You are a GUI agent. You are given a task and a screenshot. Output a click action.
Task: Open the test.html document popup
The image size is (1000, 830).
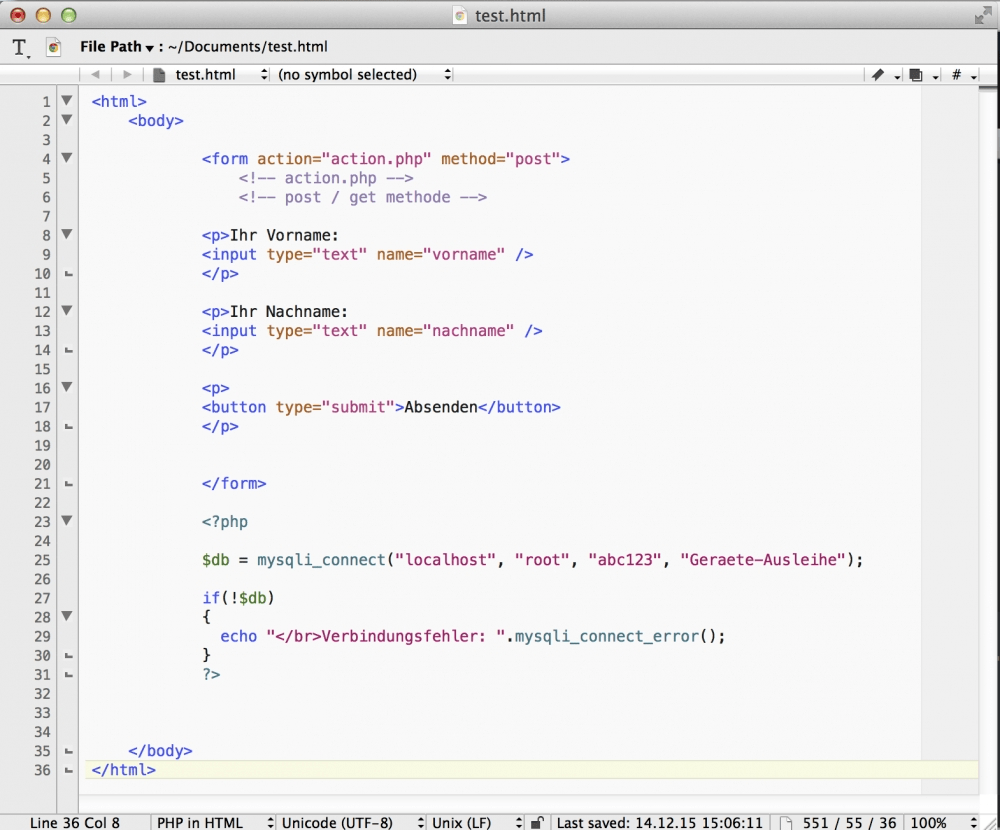210,75
